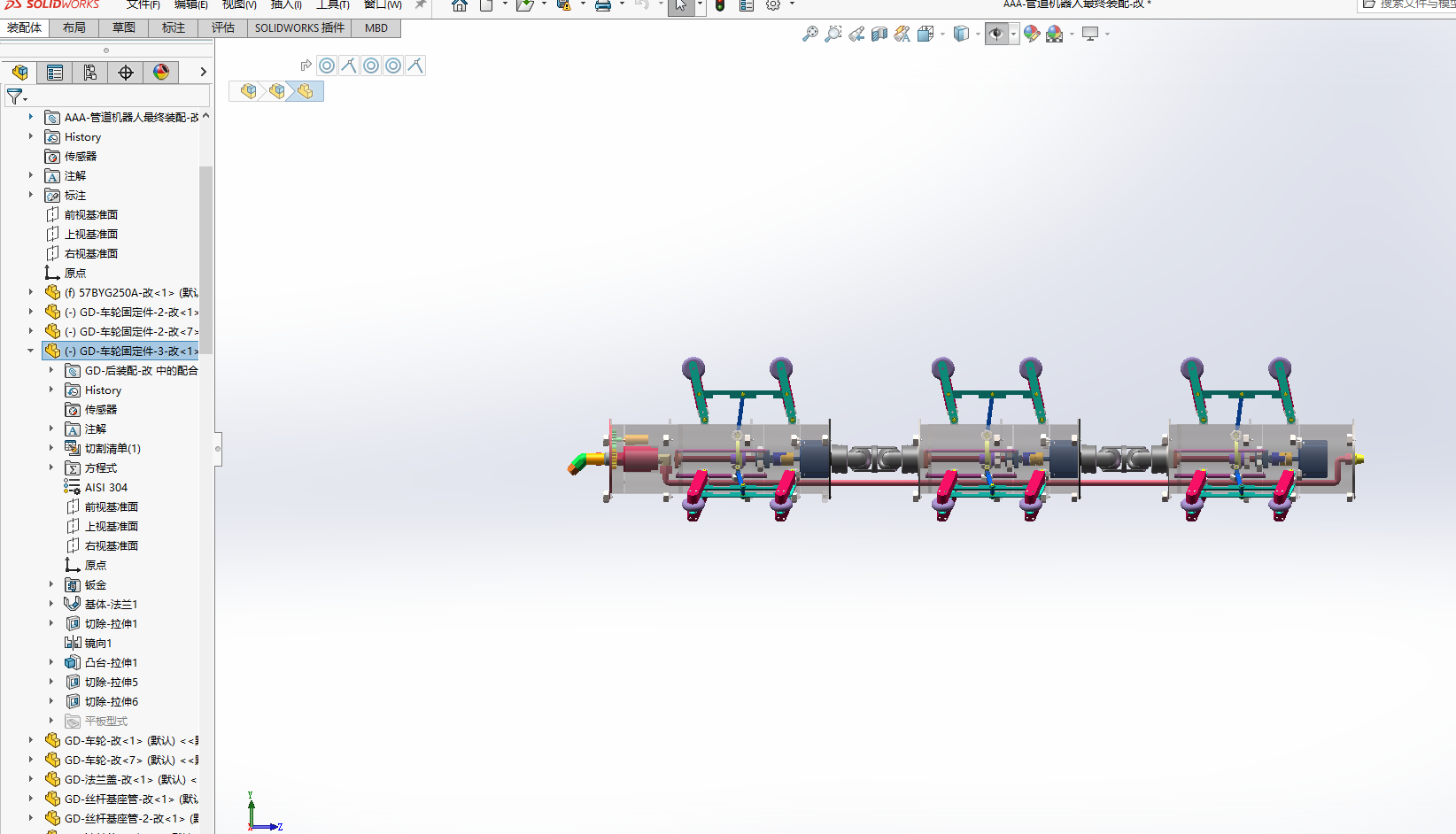
Task: Toggle the Hide/Show Items eye icon
Action: (x=995, y=34)
